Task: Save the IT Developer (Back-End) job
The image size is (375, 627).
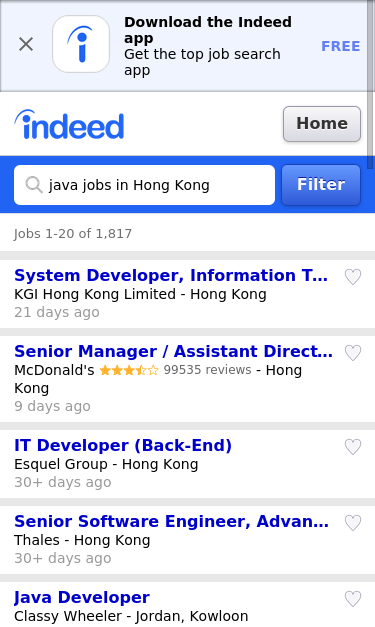Action: [353, 447]
